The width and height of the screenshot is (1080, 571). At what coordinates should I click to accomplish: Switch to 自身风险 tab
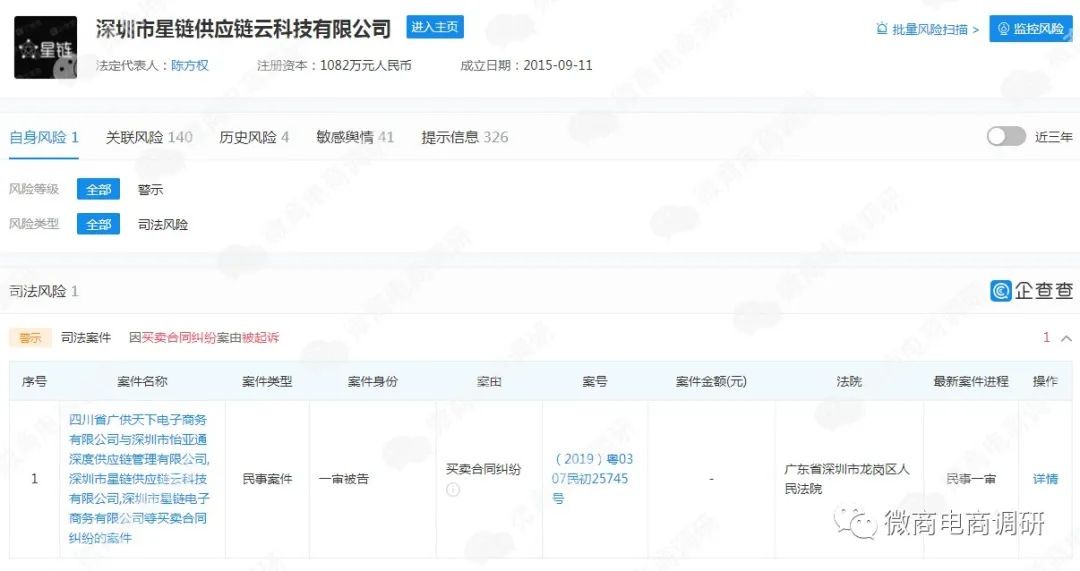[x=44, y=137]
